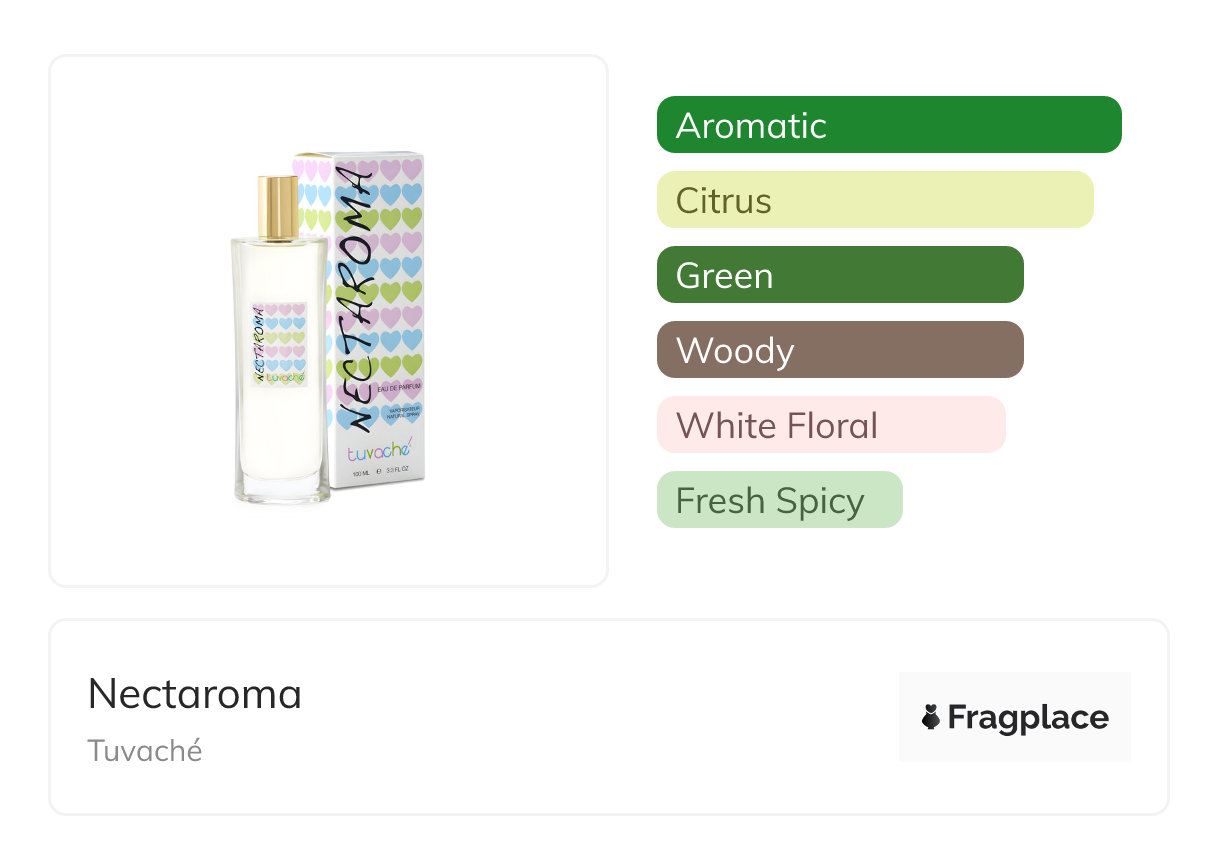This screenshot has width=1218, height=864.
Task: Click the Nectaroma perfume title
Action: tap(195, 693)
